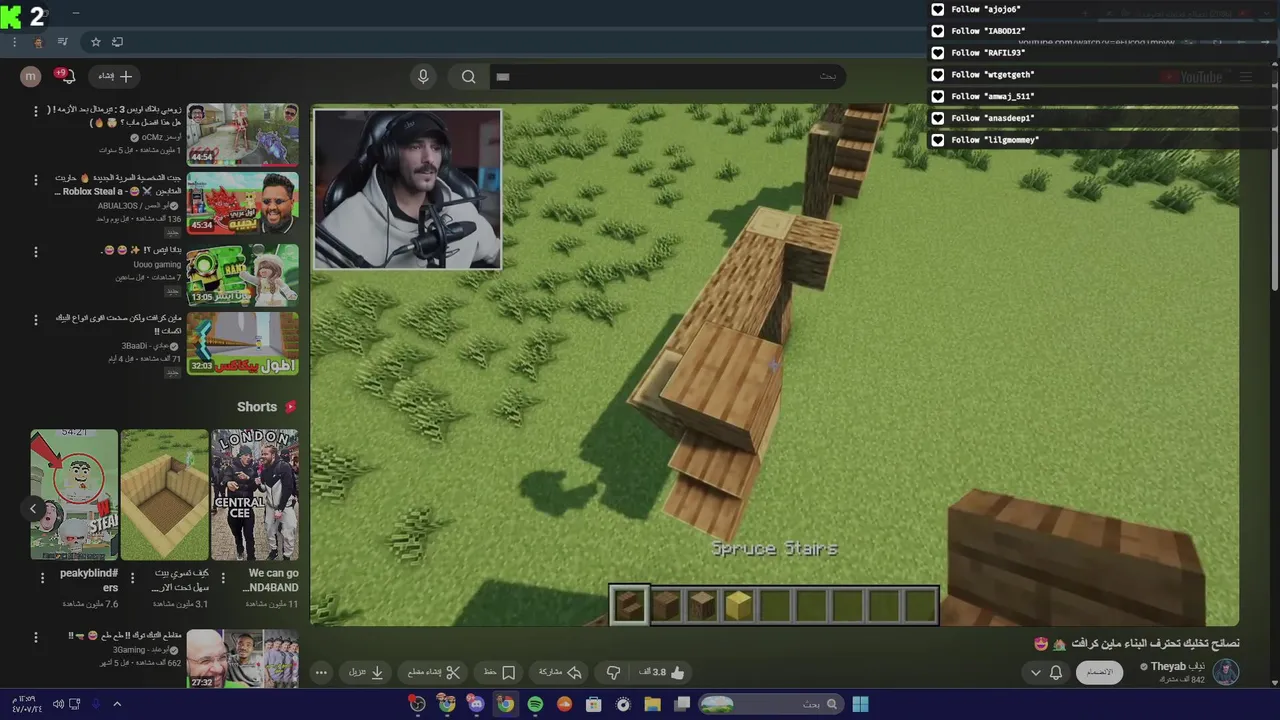Open options for the 44:54 video
Screen dimensions: 1280x720
pyautogui.click(x=36, y=111)
